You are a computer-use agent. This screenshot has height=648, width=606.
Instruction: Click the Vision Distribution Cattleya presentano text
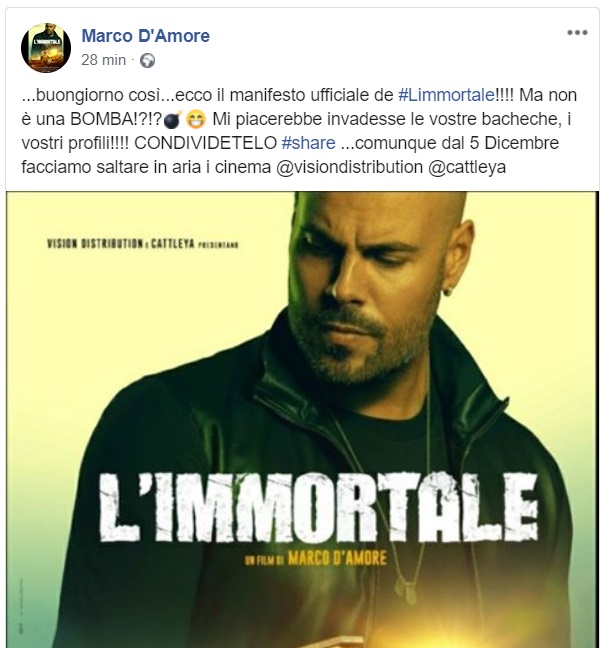(x=143, y=244)
